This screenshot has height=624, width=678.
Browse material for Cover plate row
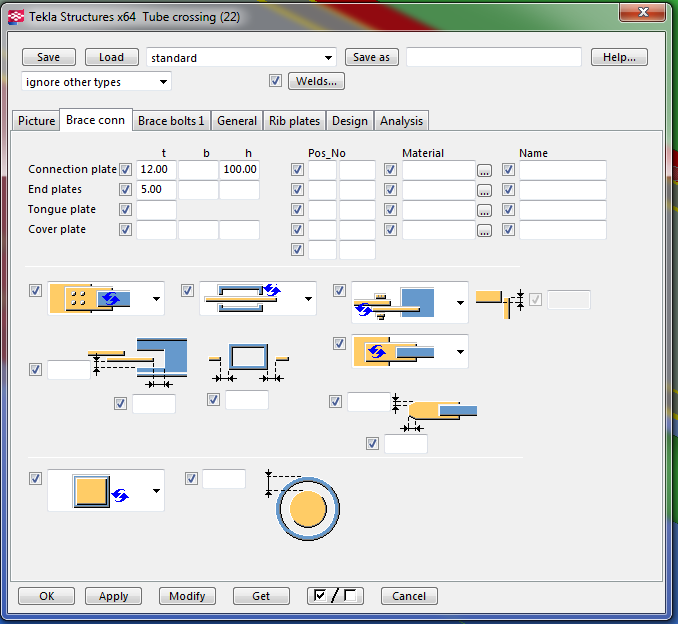point(484,230)
